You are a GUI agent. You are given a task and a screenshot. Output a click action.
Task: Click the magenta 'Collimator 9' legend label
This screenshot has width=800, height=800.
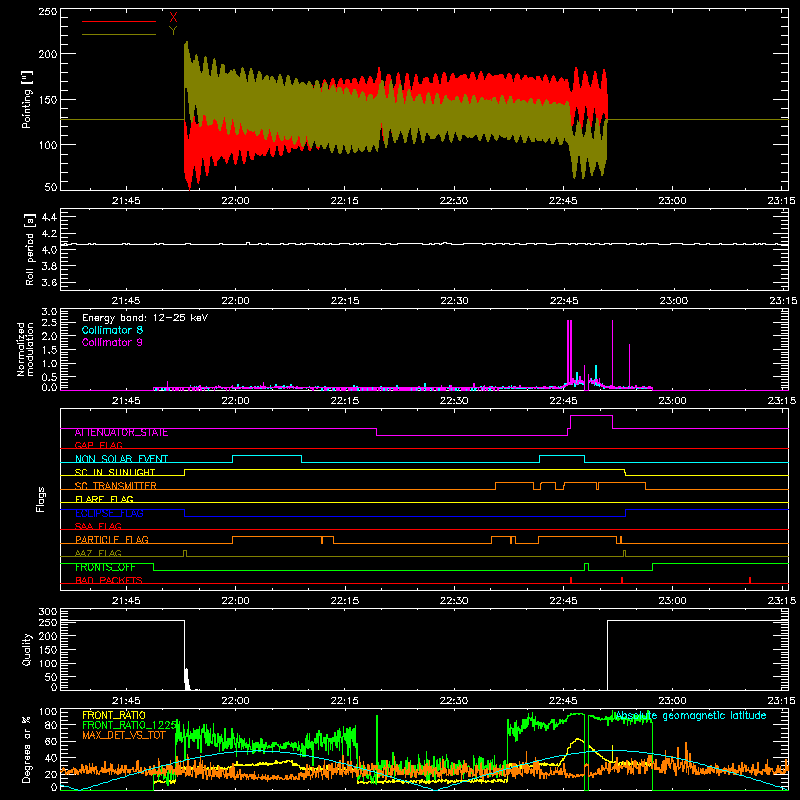click(x=112, y=342)
